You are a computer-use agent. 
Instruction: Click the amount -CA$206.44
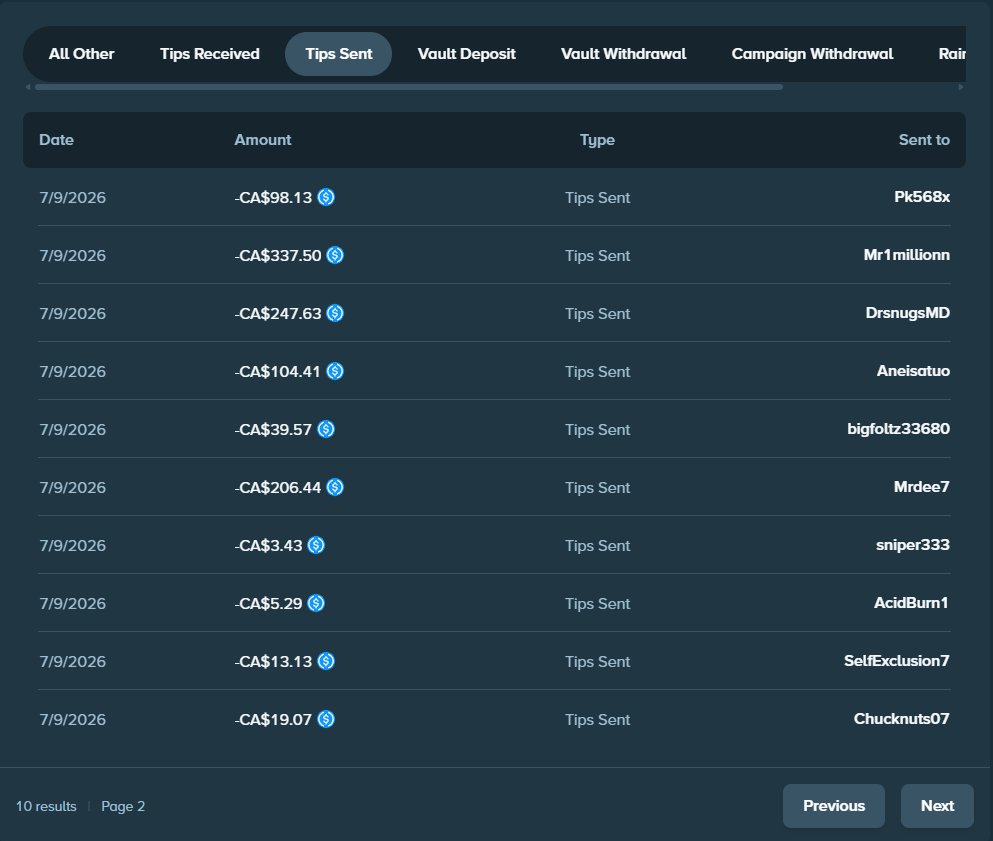coord(278,487)
